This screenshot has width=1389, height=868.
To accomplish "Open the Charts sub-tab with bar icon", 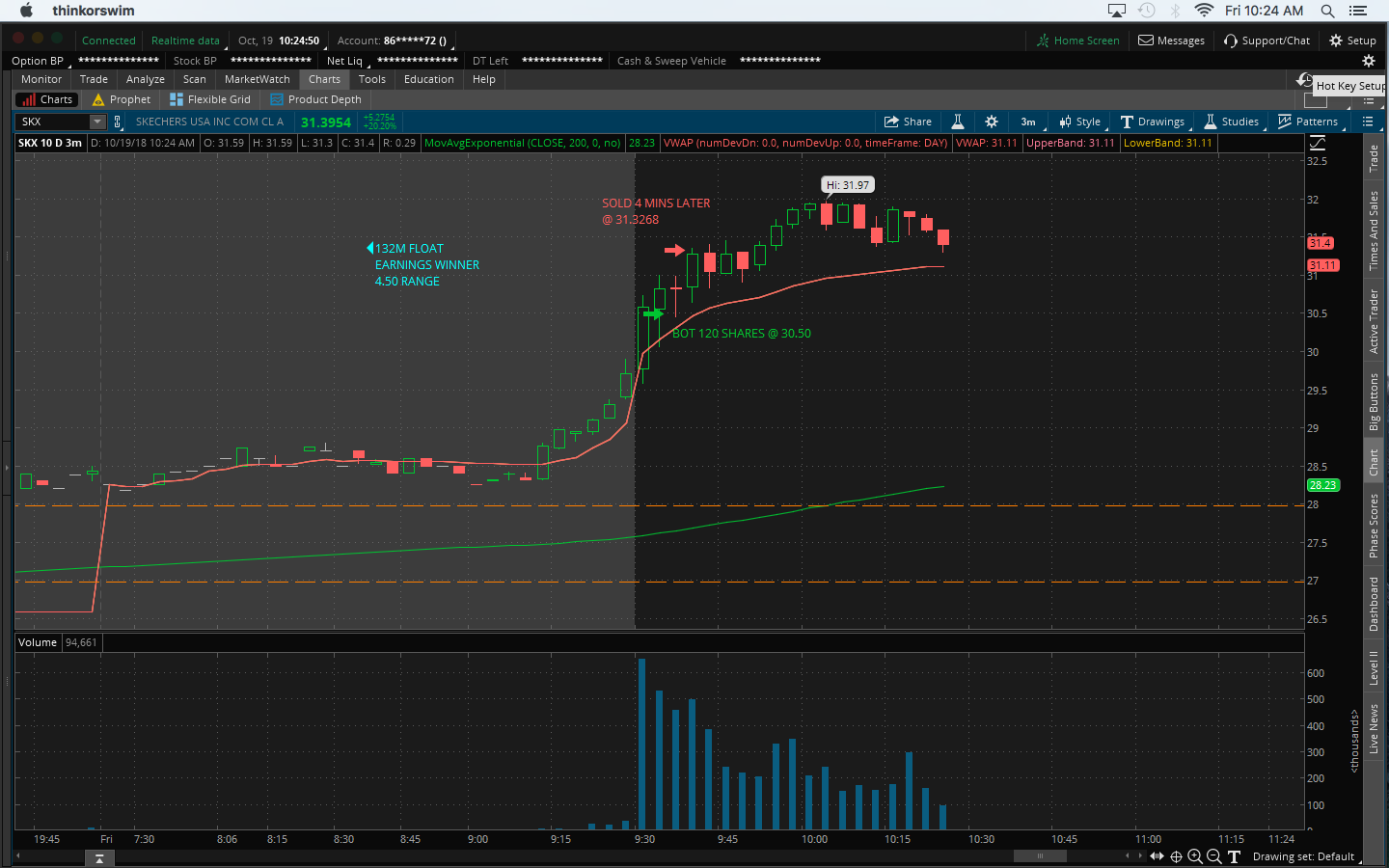I will coord(46,99).
